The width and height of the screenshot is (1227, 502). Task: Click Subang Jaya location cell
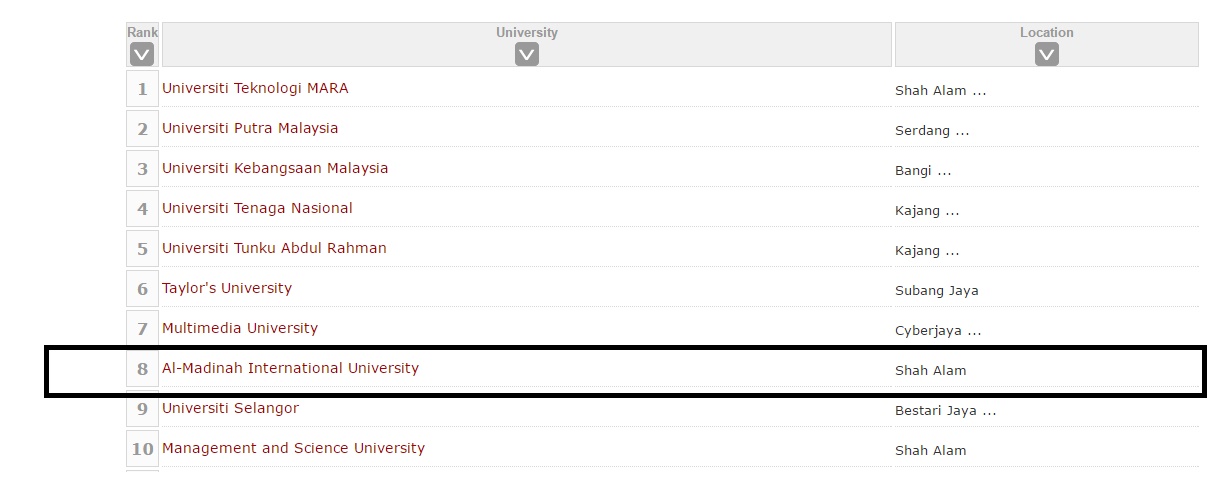pos(937,291)
